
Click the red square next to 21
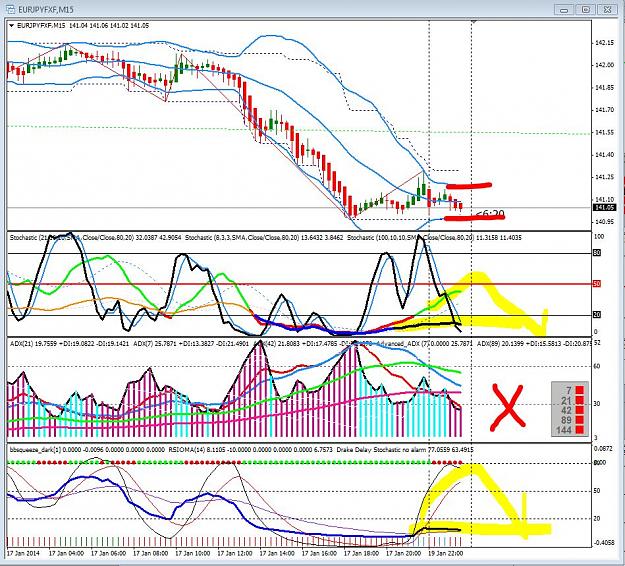tap(579, 400)
